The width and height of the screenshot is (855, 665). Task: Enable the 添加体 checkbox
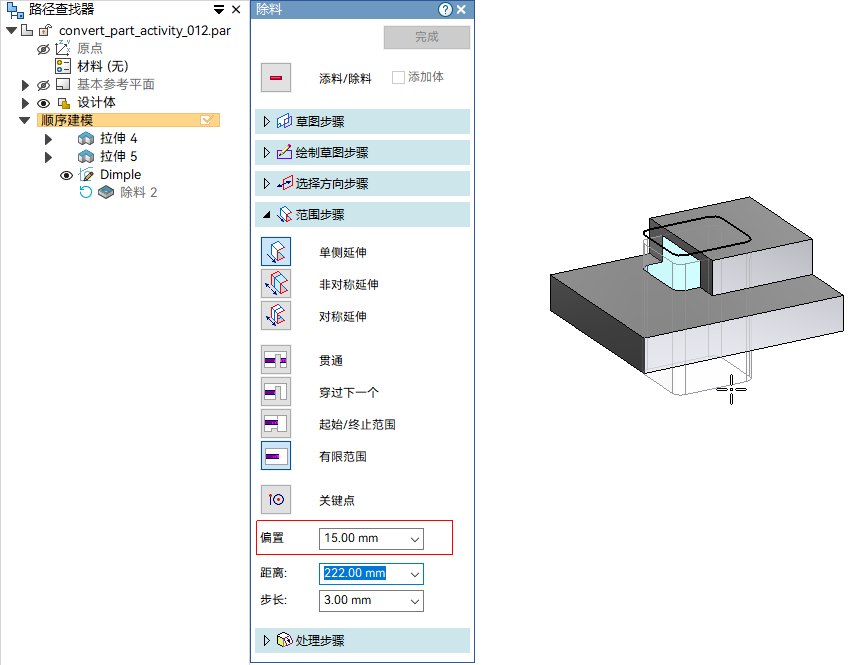398,77
